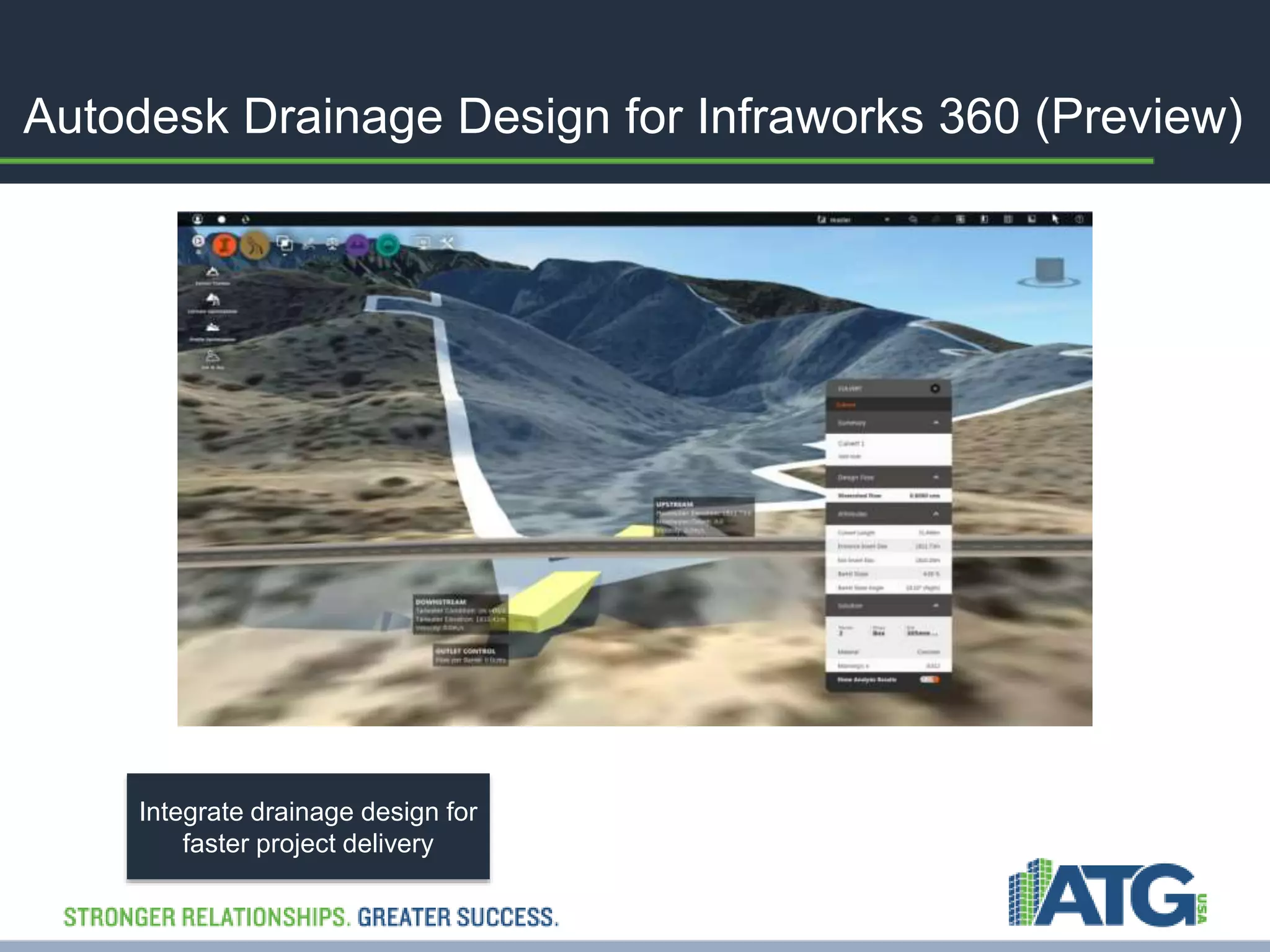
Task: Click the ATG USA logo
Action: point(1108,892)
